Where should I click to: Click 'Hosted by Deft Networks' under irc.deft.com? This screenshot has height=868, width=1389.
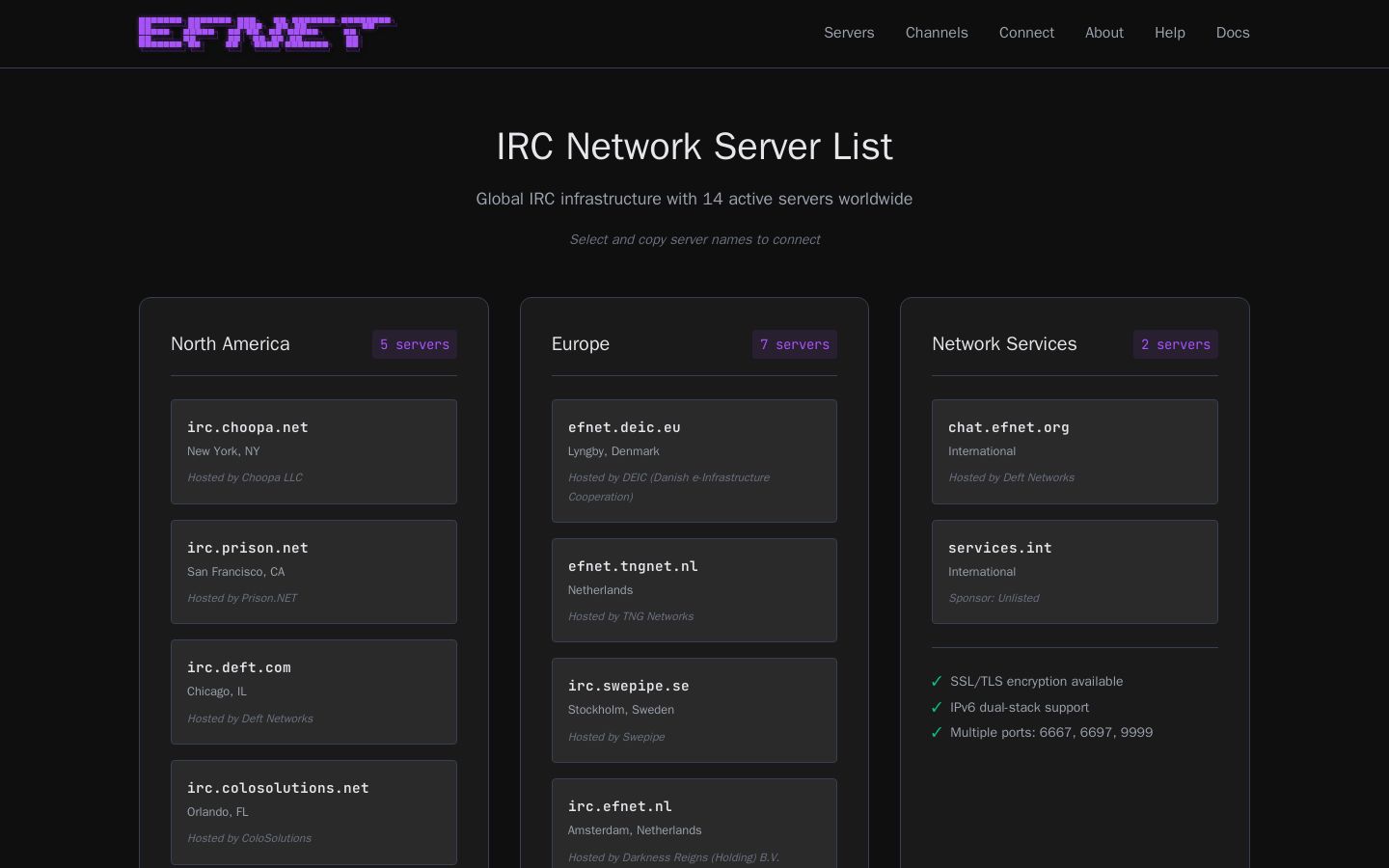coord(250,719)
